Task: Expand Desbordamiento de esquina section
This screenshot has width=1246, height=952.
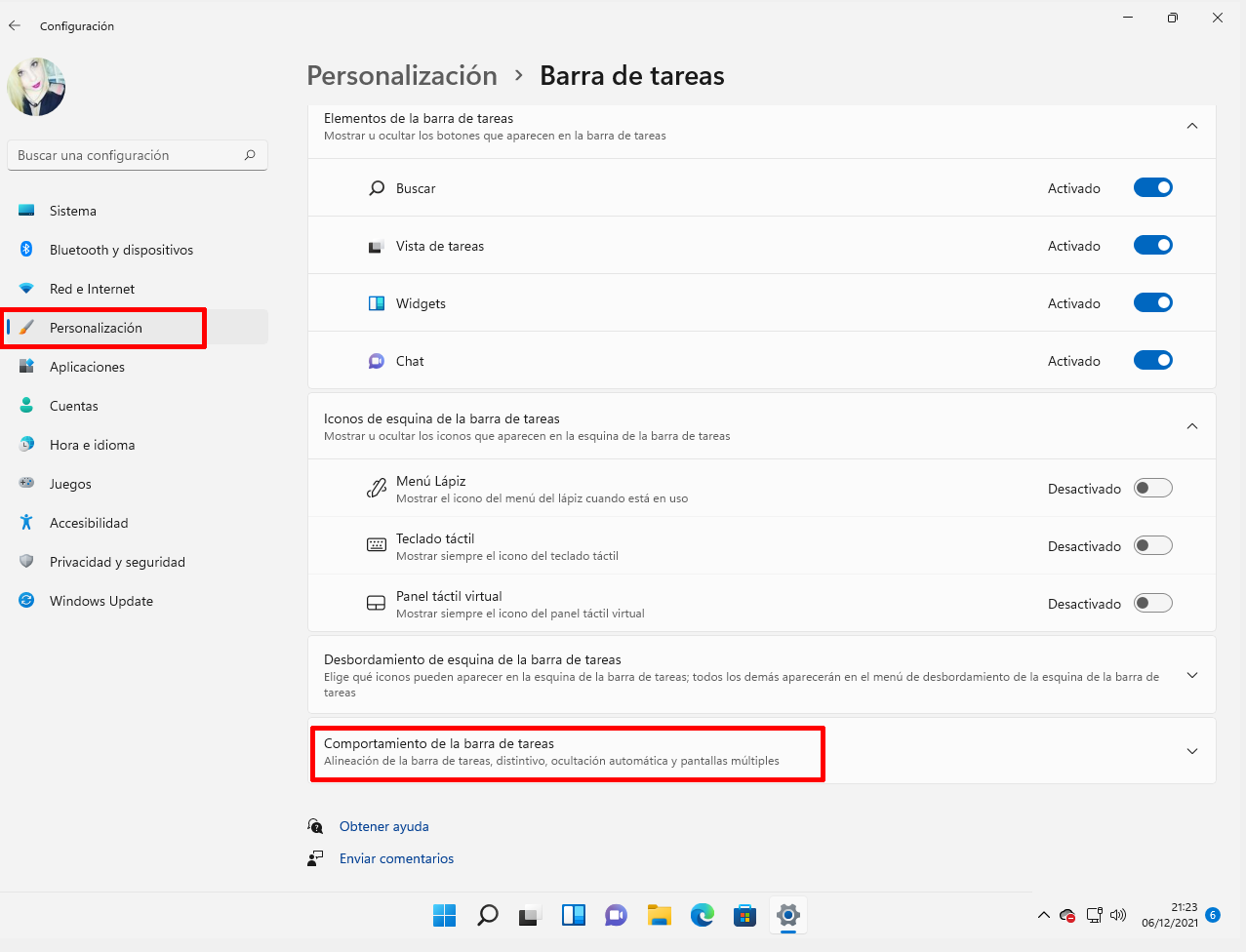Action: click(1191, 674)
